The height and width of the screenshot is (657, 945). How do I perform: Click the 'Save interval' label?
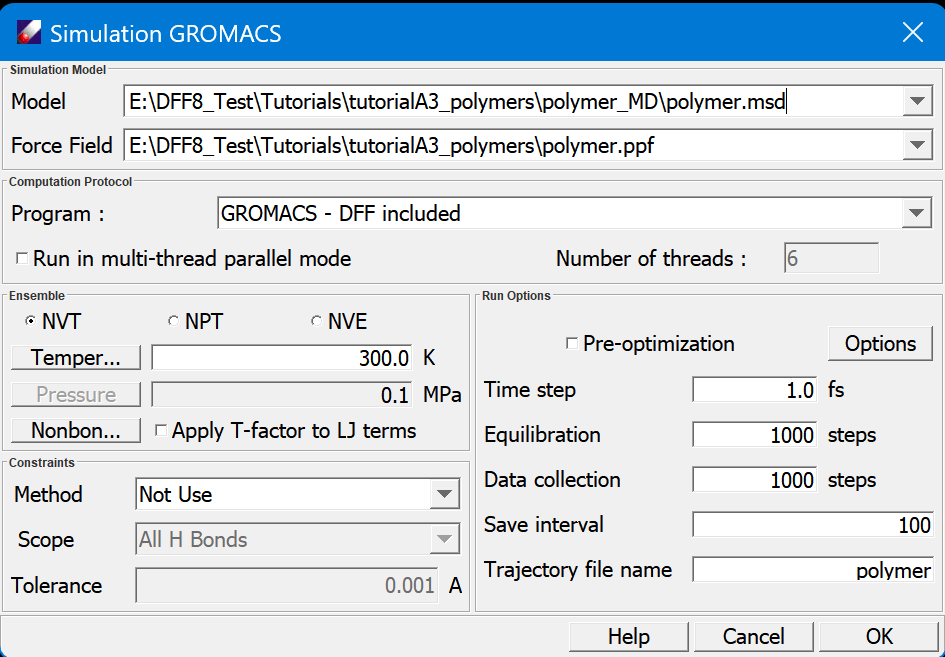tap(544, 524)
